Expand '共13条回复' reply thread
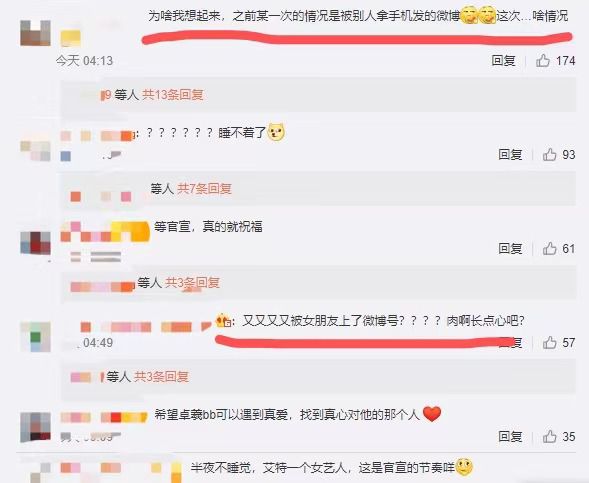Screen dimensions: 589x483 (173, 95)
